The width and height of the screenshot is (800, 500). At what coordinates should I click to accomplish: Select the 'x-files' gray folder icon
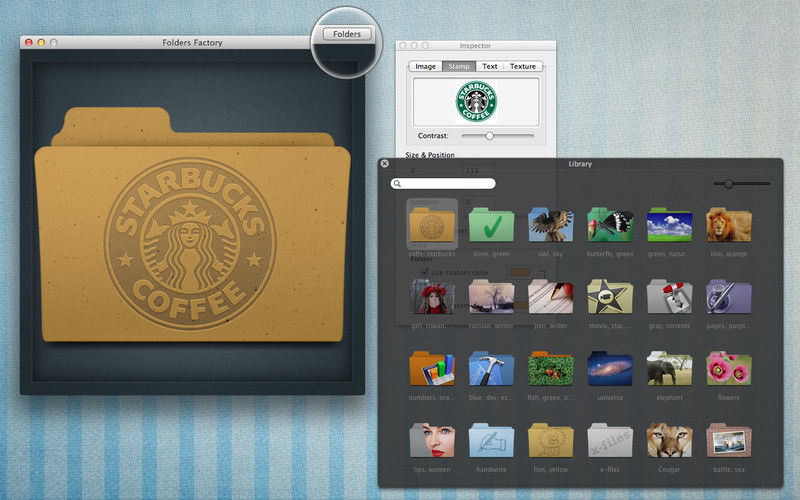(610, 440)
